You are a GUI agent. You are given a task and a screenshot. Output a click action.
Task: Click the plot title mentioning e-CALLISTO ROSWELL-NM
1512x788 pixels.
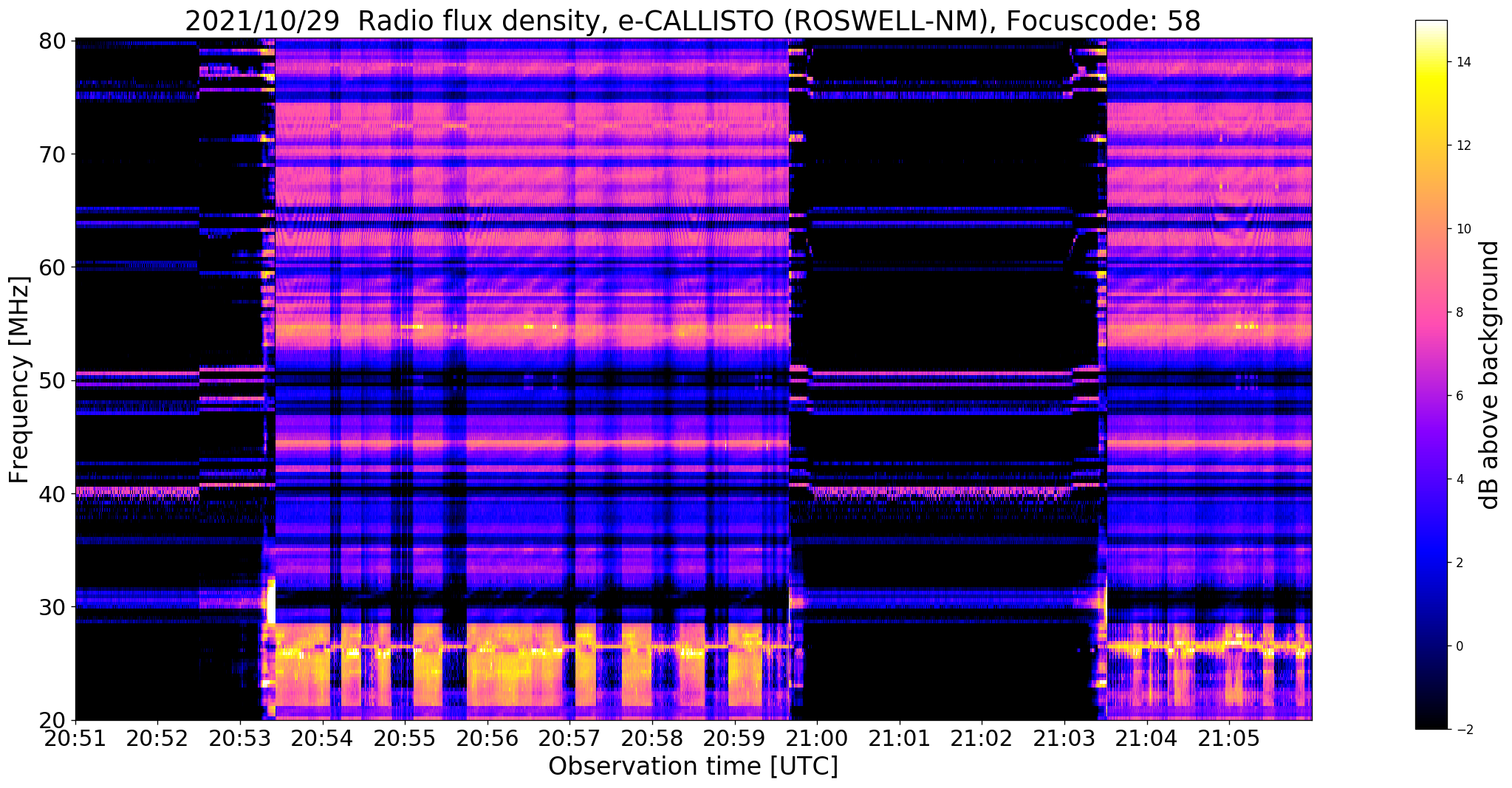pyautogui.click(x=693, y=21)
